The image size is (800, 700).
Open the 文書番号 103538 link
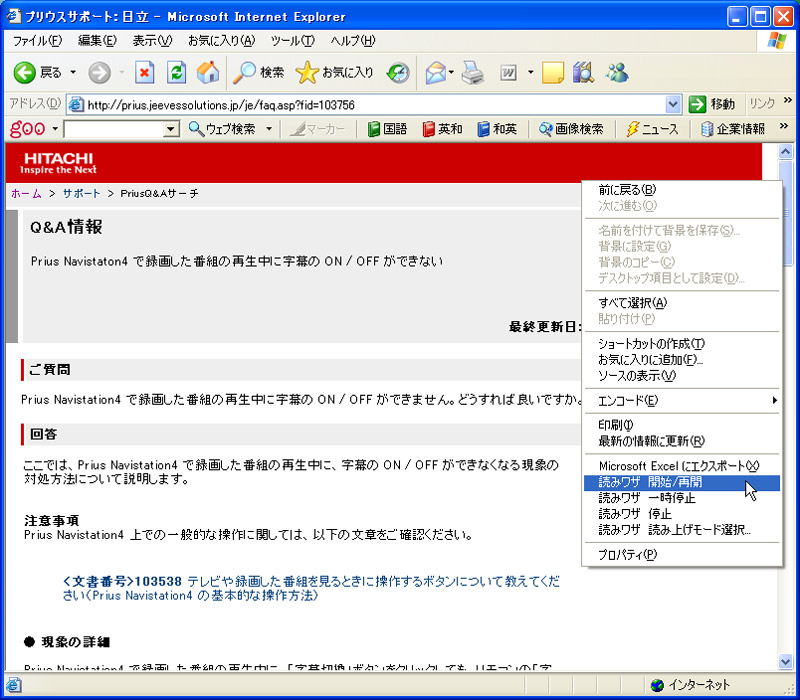click(x=311, y=588)
